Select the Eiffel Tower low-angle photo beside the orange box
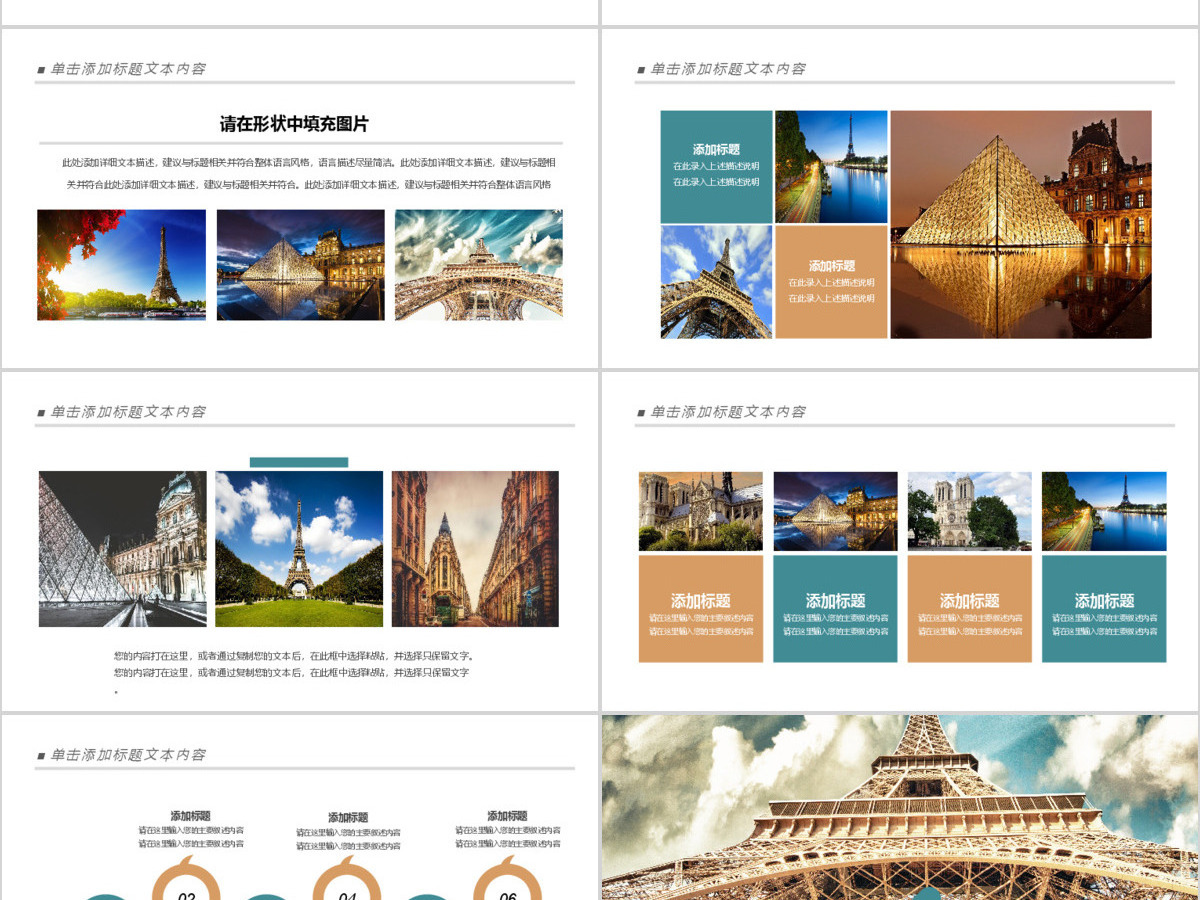This screenshot has width=1200, height=900. click(x=716, y=282)
